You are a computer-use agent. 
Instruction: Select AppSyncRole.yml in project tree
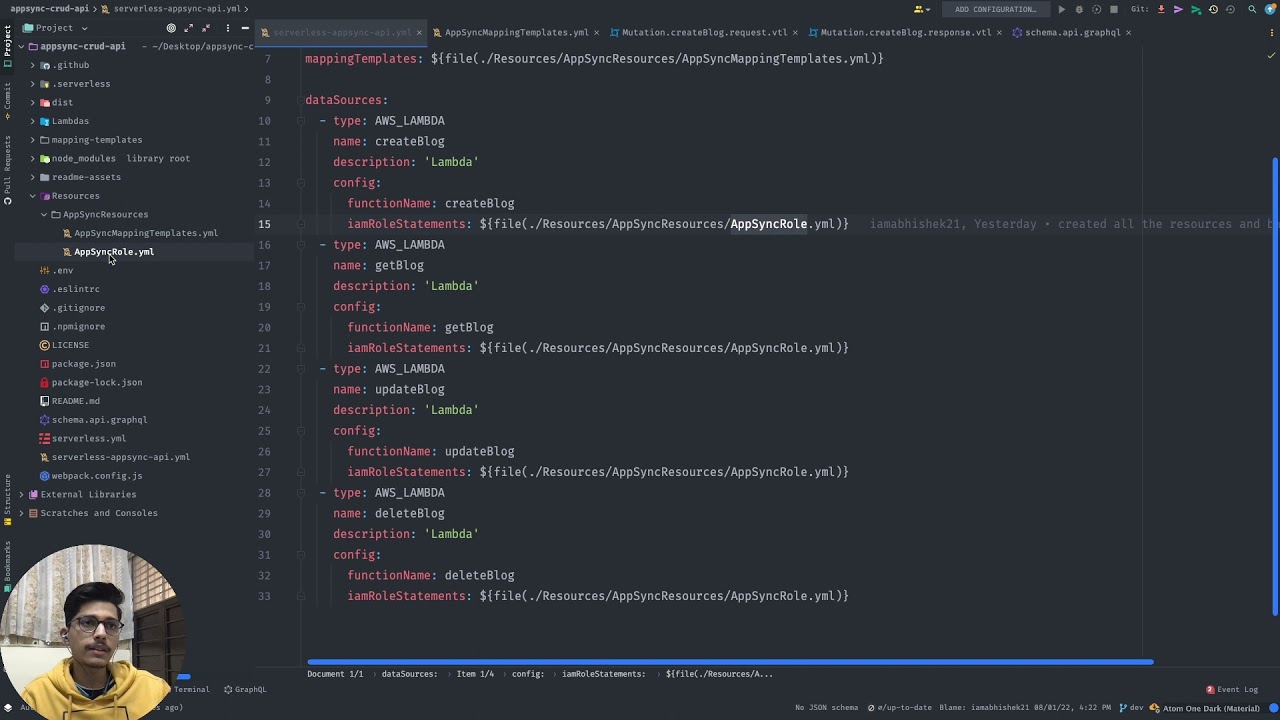coord(113,252)
